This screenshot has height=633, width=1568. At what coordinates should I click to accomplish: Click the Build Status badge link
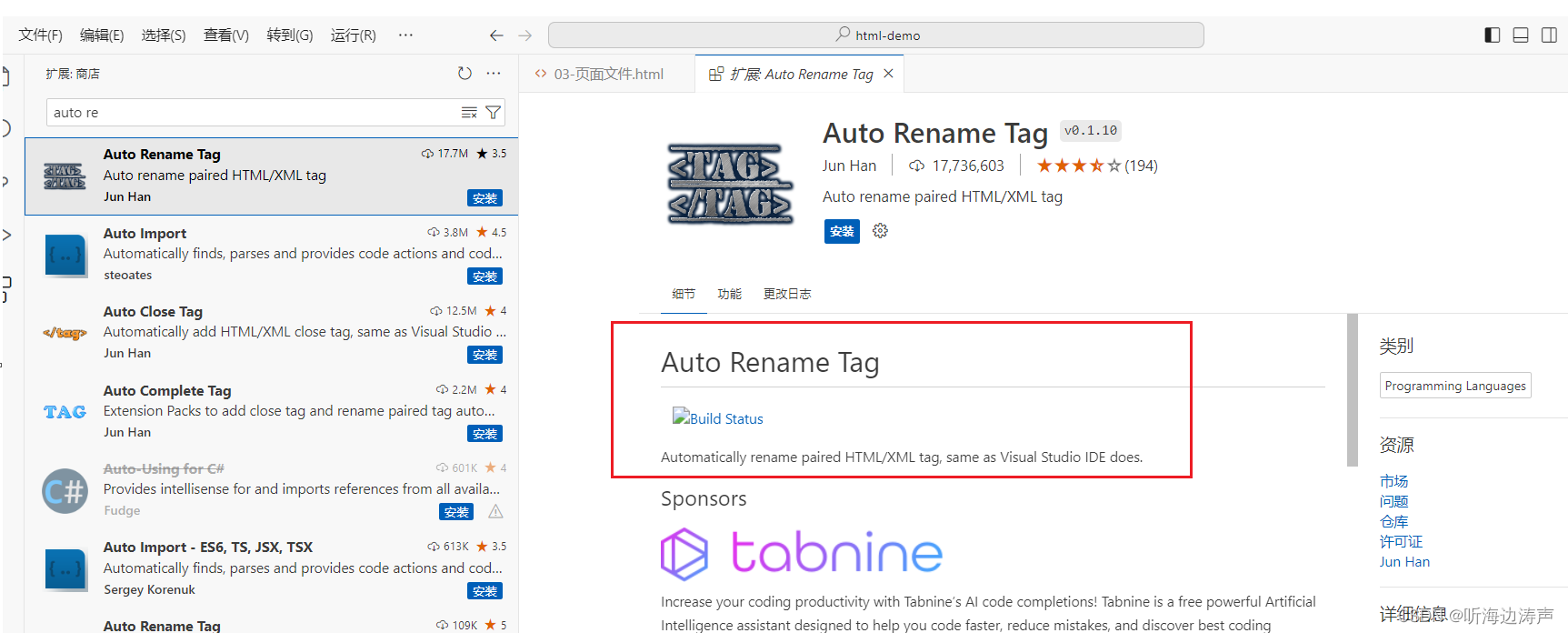pos(718,417)
